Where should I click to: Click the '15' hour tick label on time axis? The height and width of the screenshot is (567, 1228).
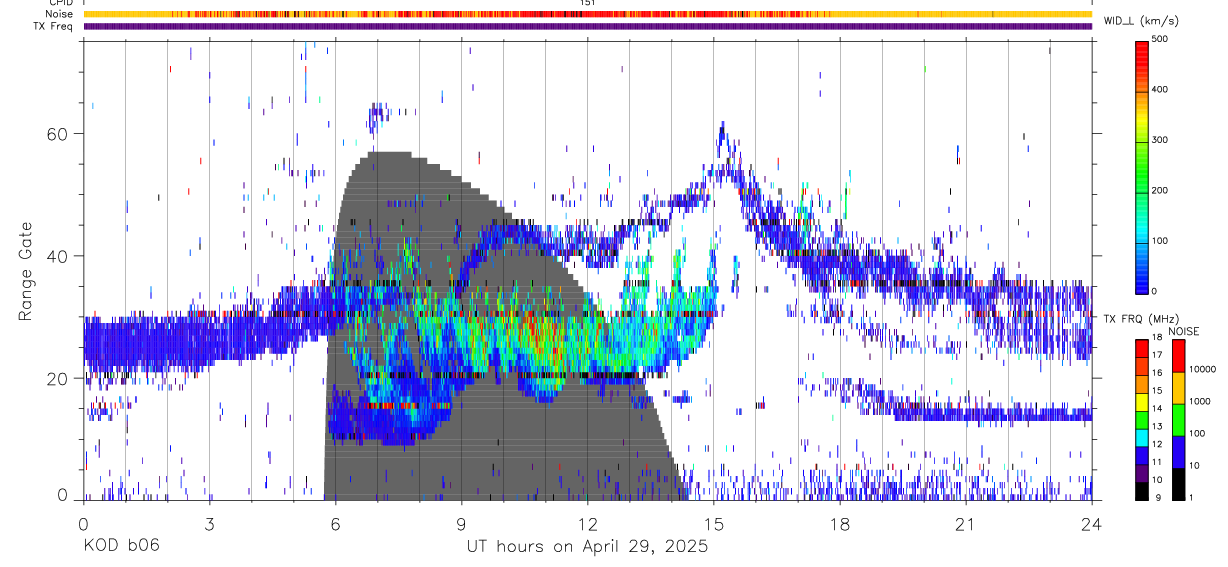tap(714, 524)
